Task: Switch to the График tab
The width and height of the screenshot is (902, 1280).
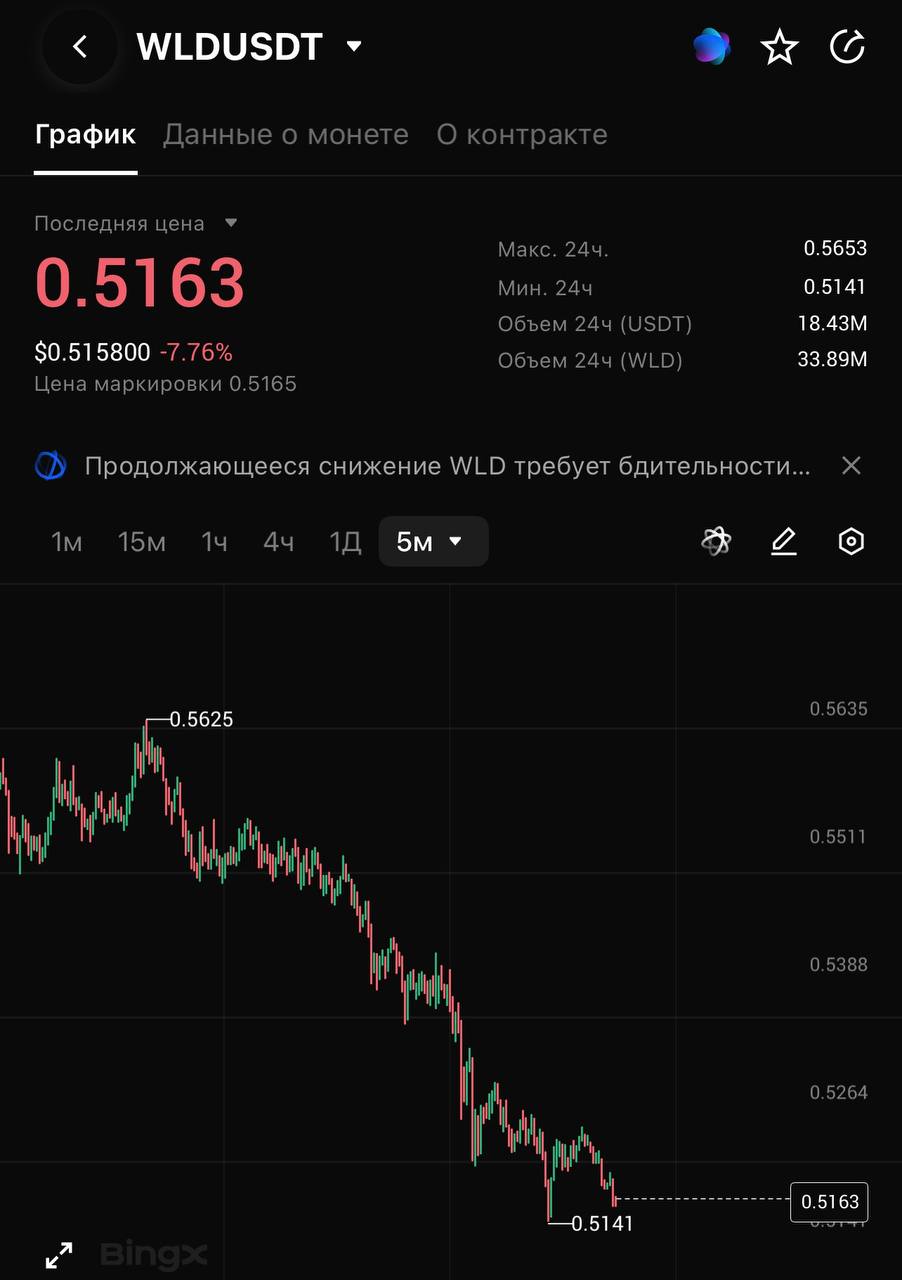Action: (x=85, y=134)
